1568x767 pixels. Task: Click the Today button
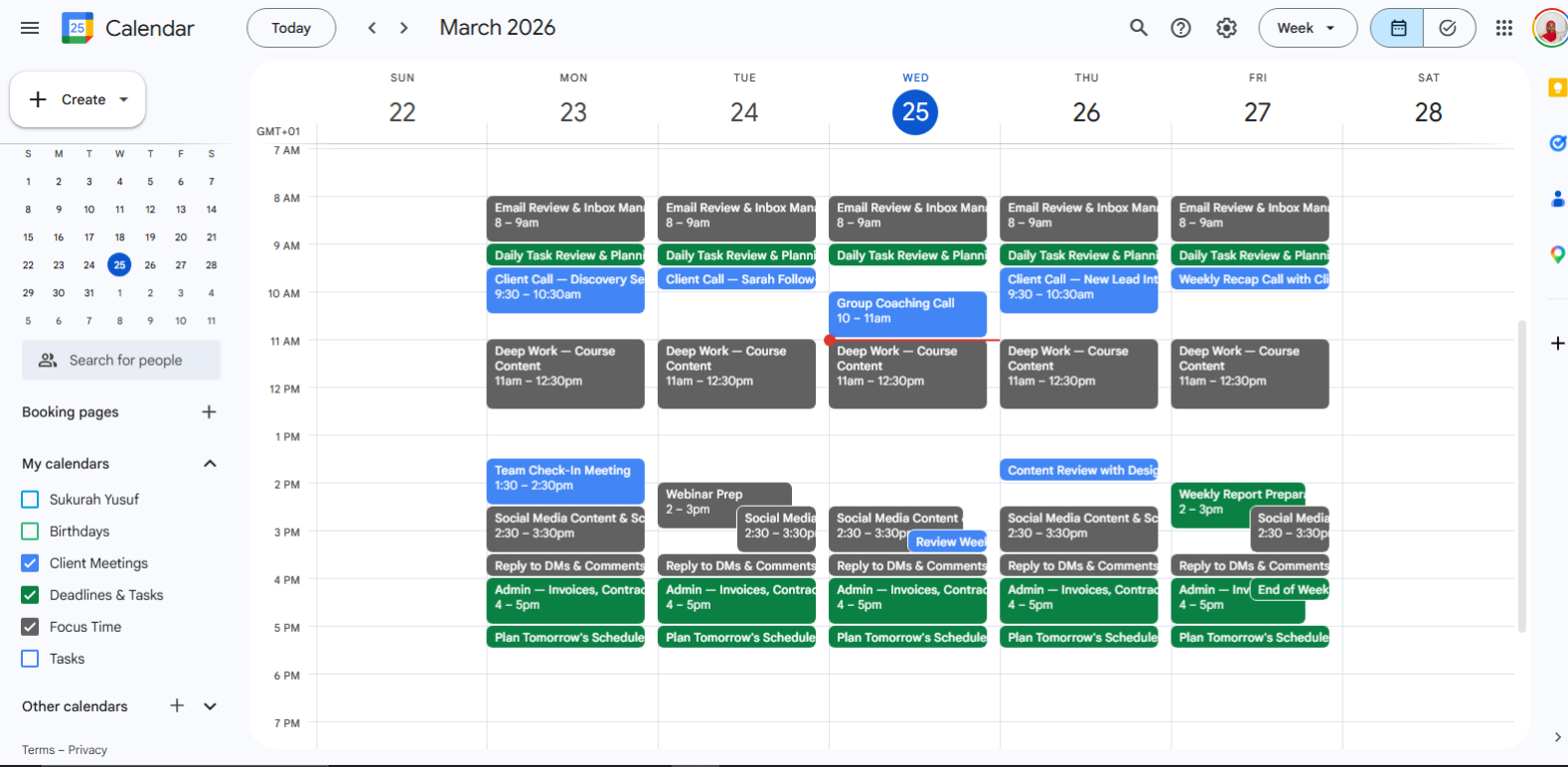coord(291,28)
